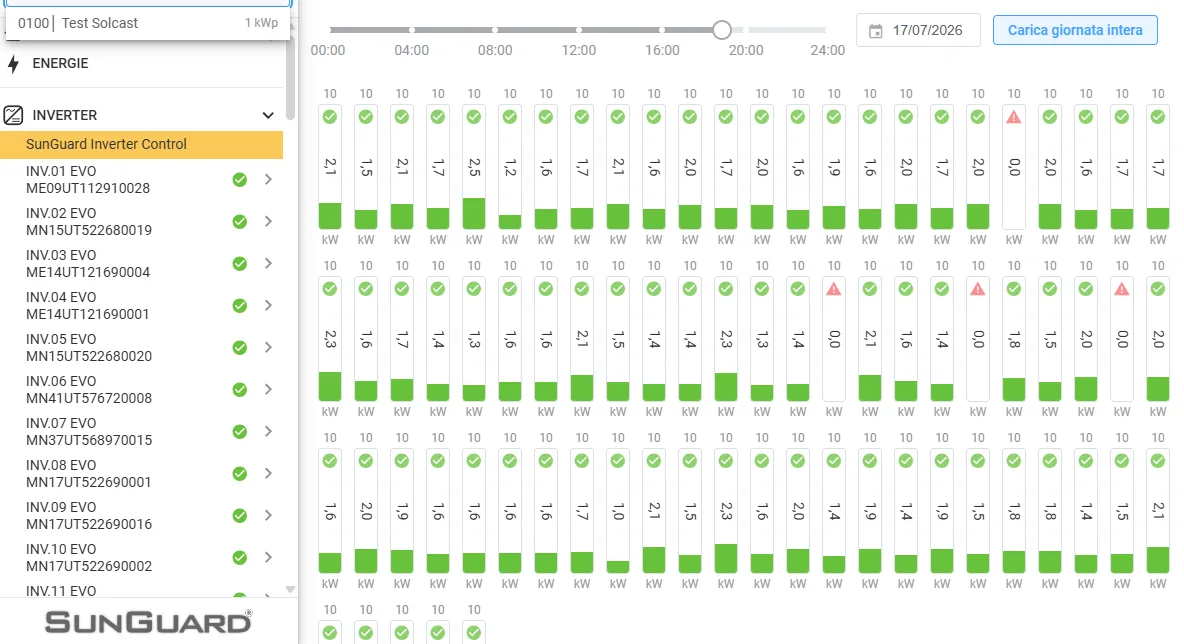Expand INV.06 EVO using its right chevron
1184x644 pixels.
[268, 390]
